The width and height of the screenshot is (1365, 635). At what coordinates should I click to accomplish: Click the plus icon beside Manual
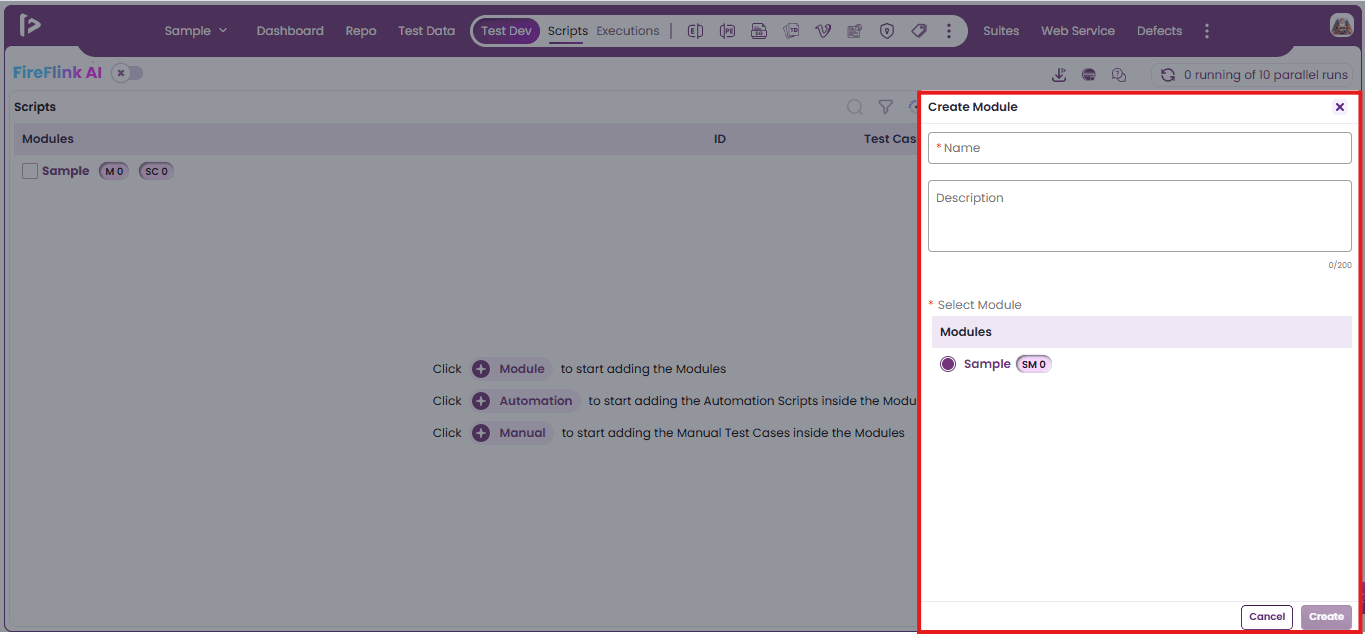click(x=481, y=433)
